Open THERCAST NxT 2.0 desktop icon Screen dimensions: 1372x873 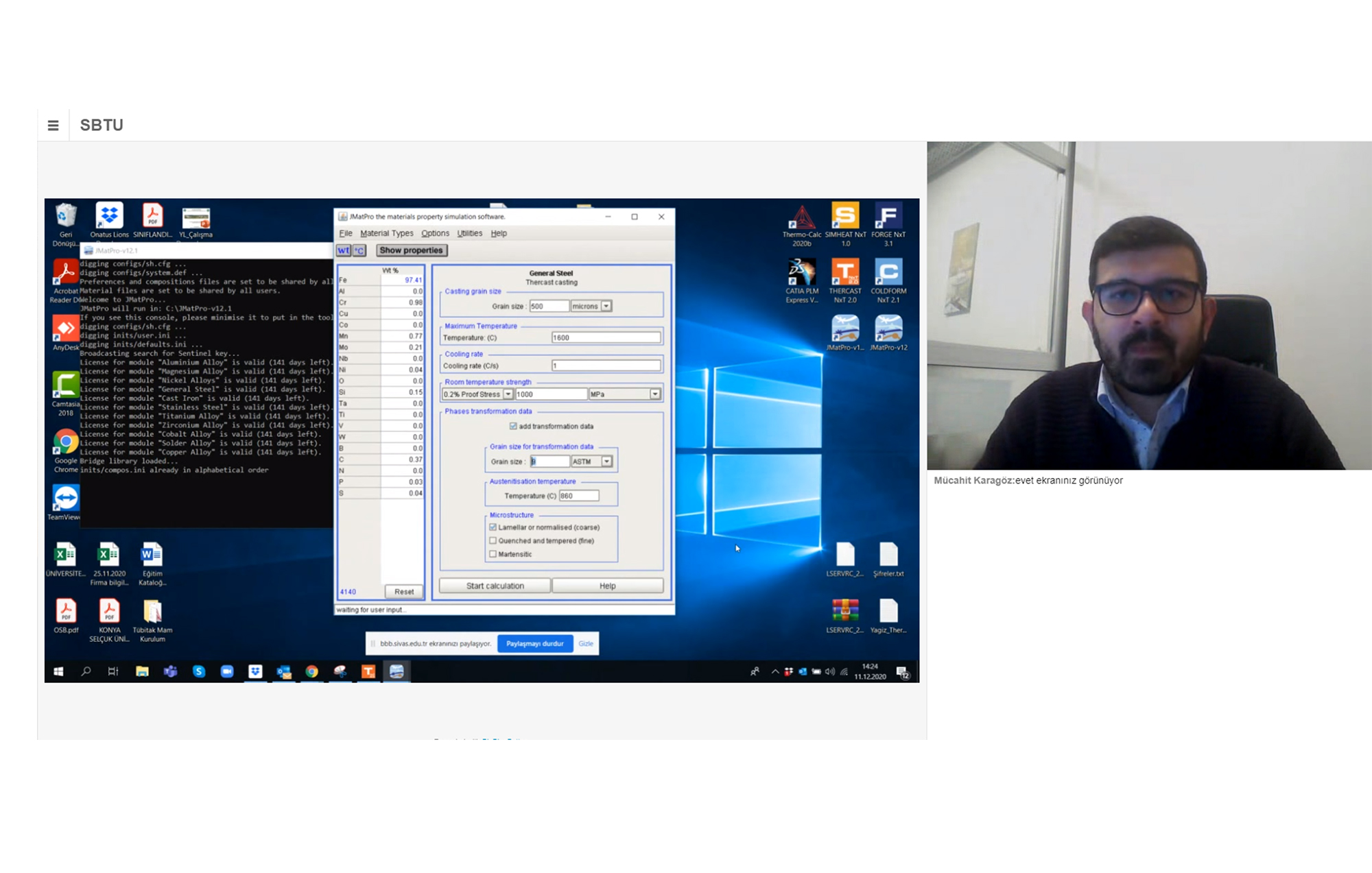tap(844, 281)
